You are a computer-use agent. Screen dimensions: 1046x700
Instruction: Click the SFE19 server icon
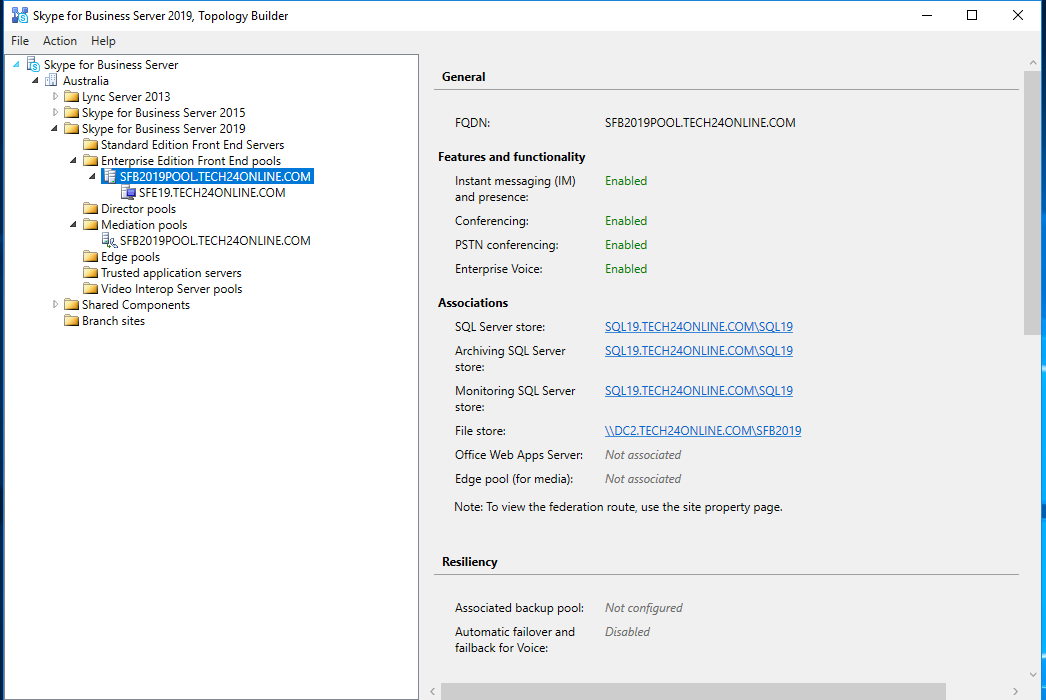126,192
